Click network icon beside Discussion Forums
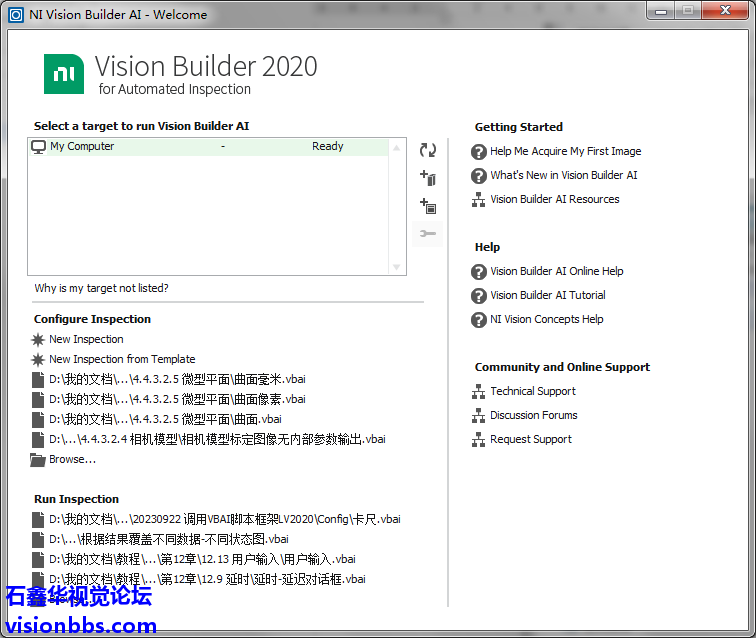This screenshot has width=756, height=638. pyautogui.click(x=478, y=416)
